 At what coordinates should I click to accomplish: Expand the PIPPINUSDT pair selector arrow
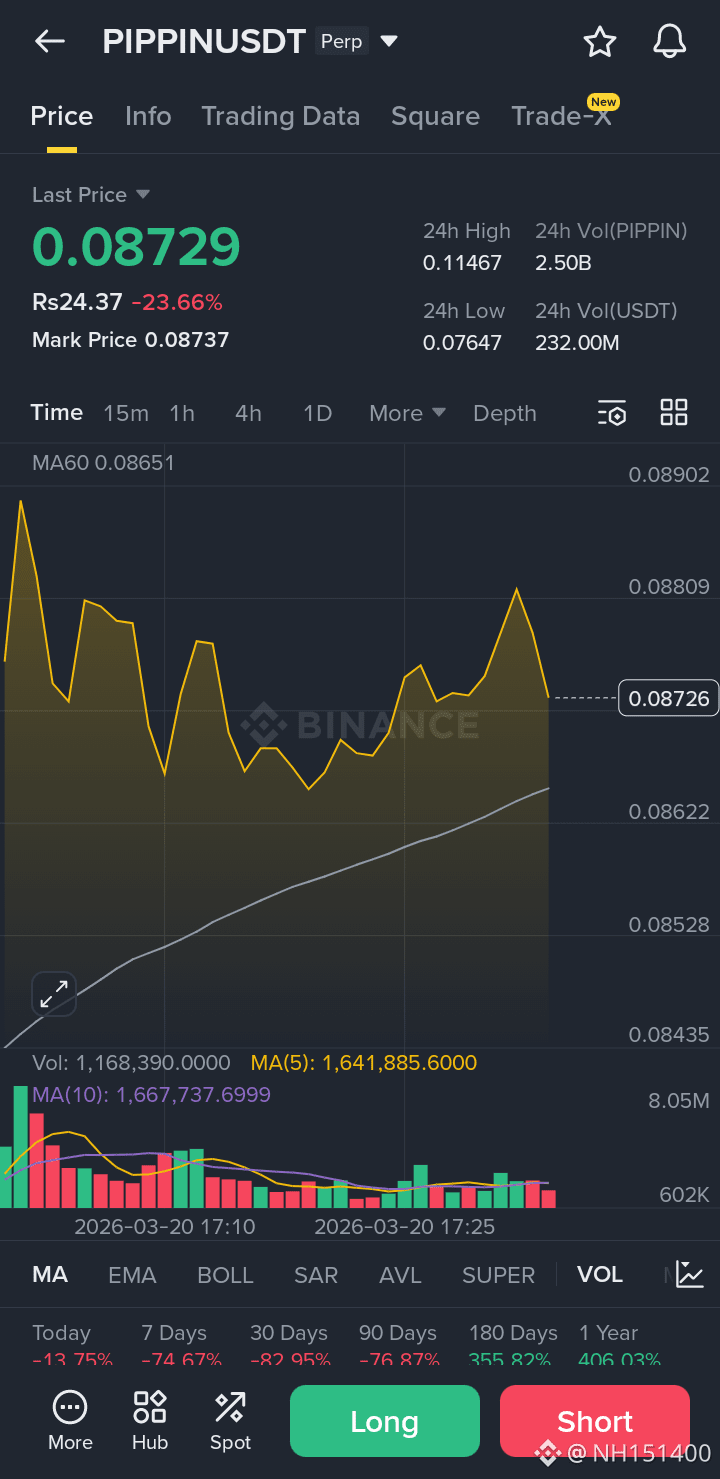[x=390, y=41]
